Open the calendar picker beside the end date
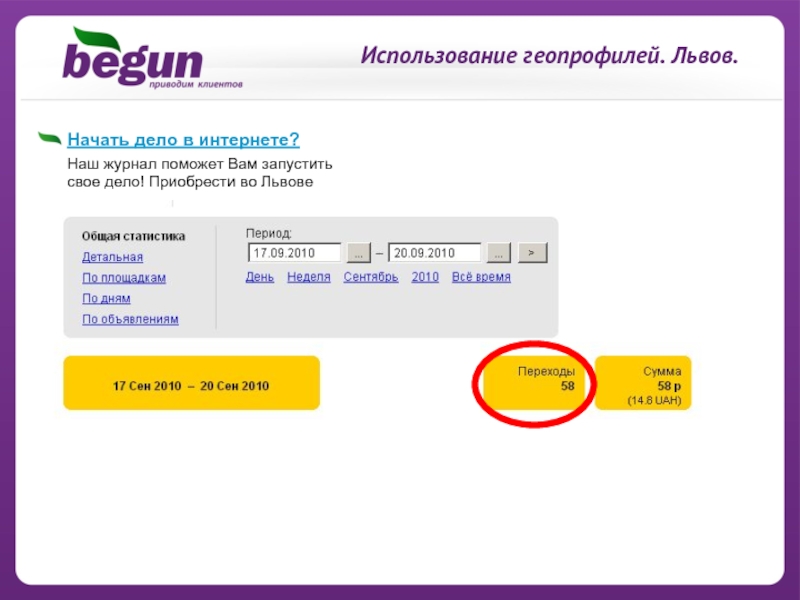800x600 pixels. coord(498,253)
